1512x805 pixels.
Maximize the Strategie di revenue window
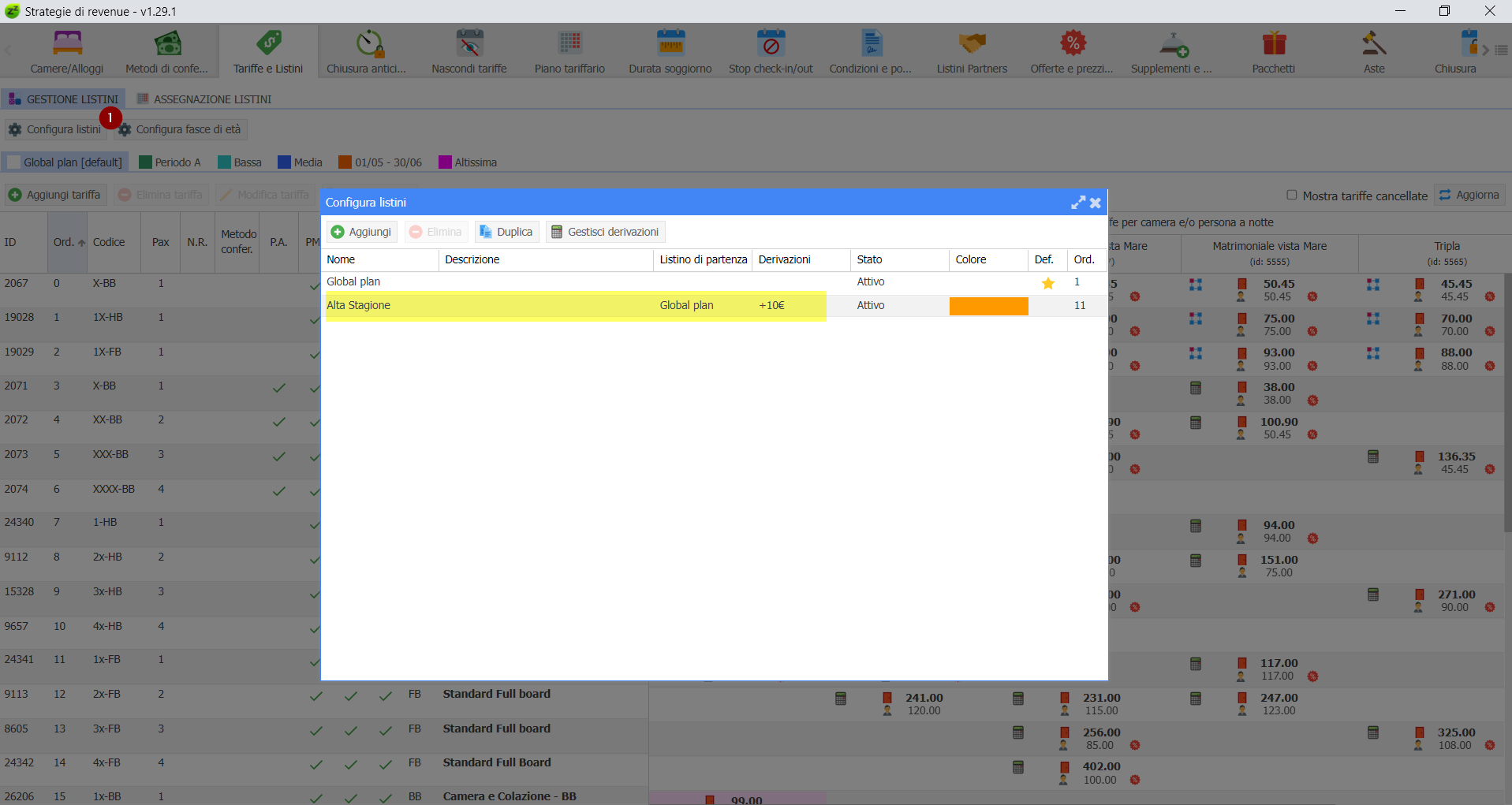tap(1444, 11)
